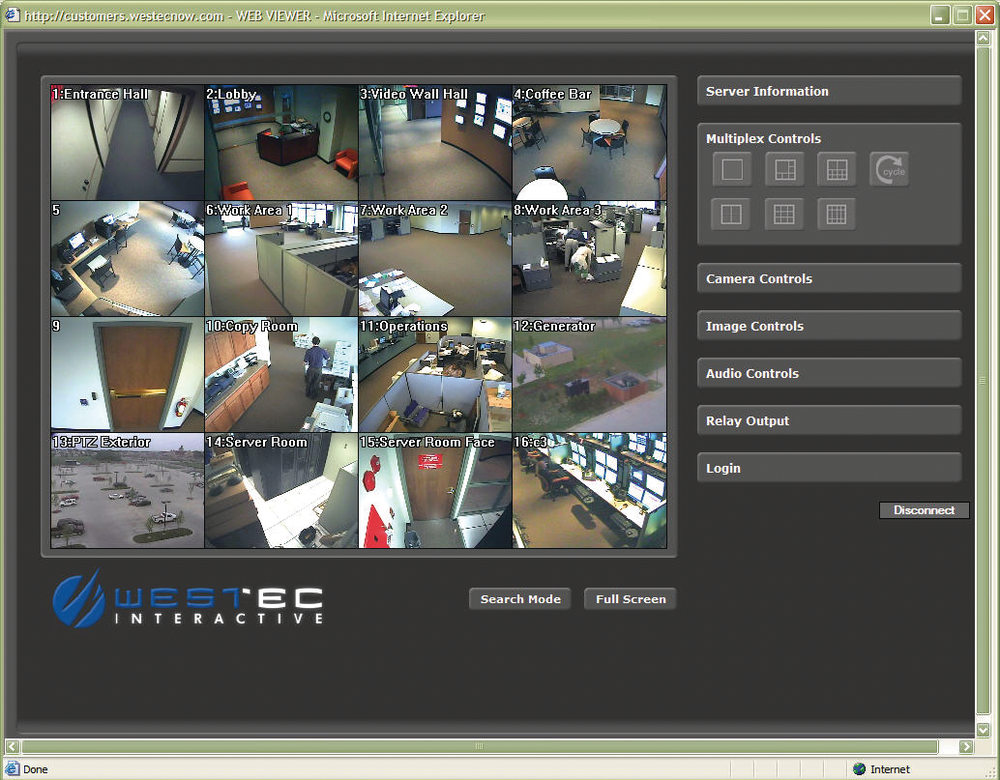The height and width of the screenshot is (780, 1000).
Task: Select the 12:Generator camera feed
Action: point(589,375)
